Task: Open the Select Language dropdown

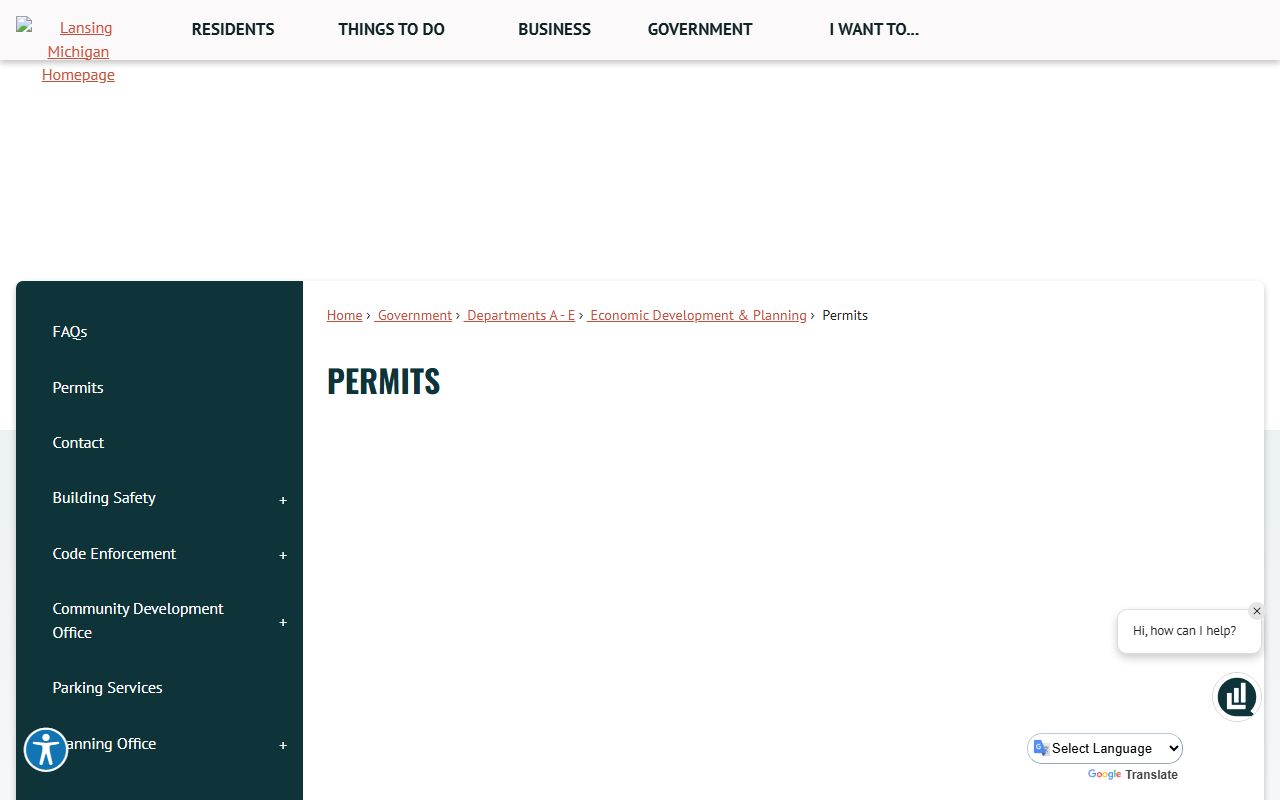Action: (1105, 748)
